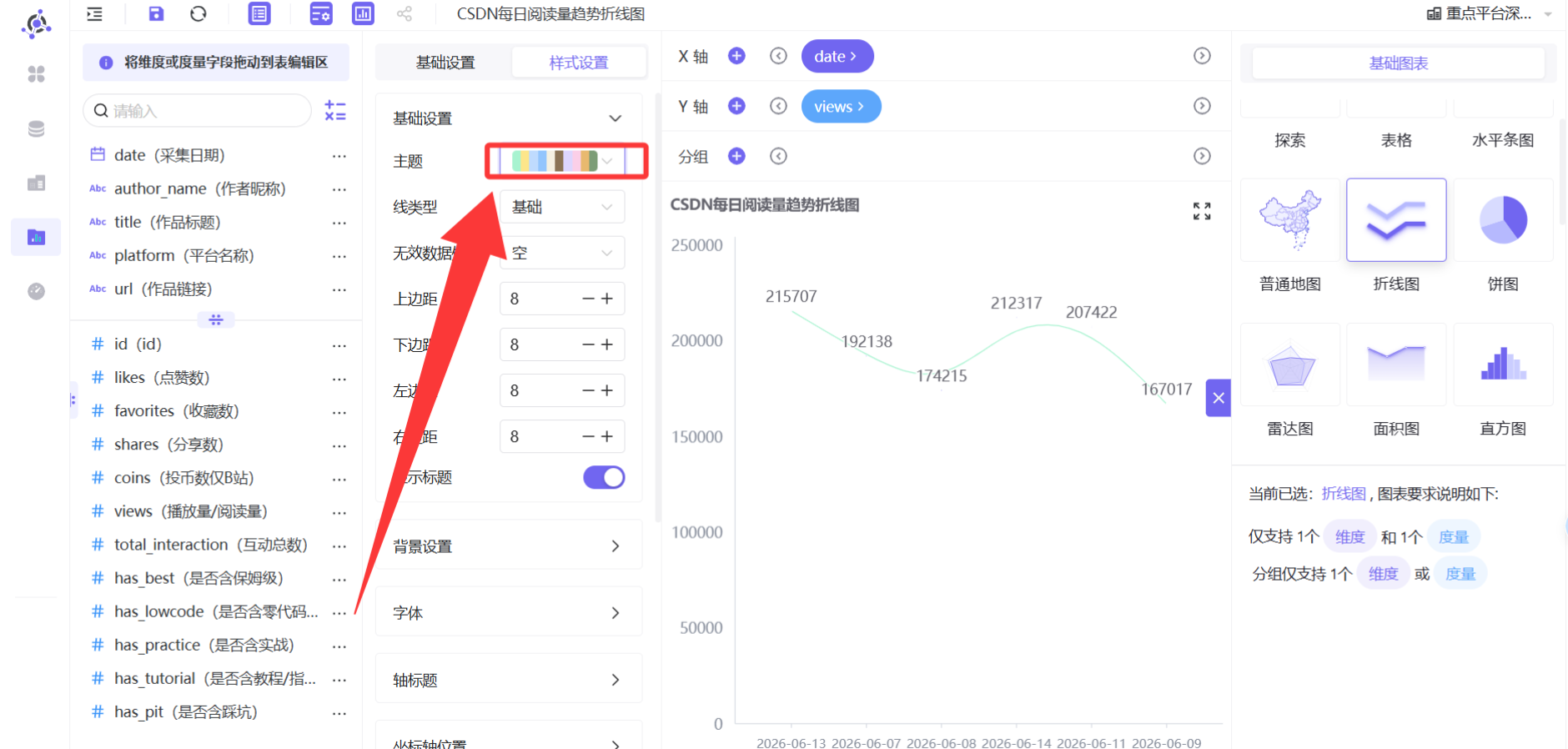1568x749 pixels.
Task: Open the gauge monitor sidebar icon
Action: tap(36, 291)
